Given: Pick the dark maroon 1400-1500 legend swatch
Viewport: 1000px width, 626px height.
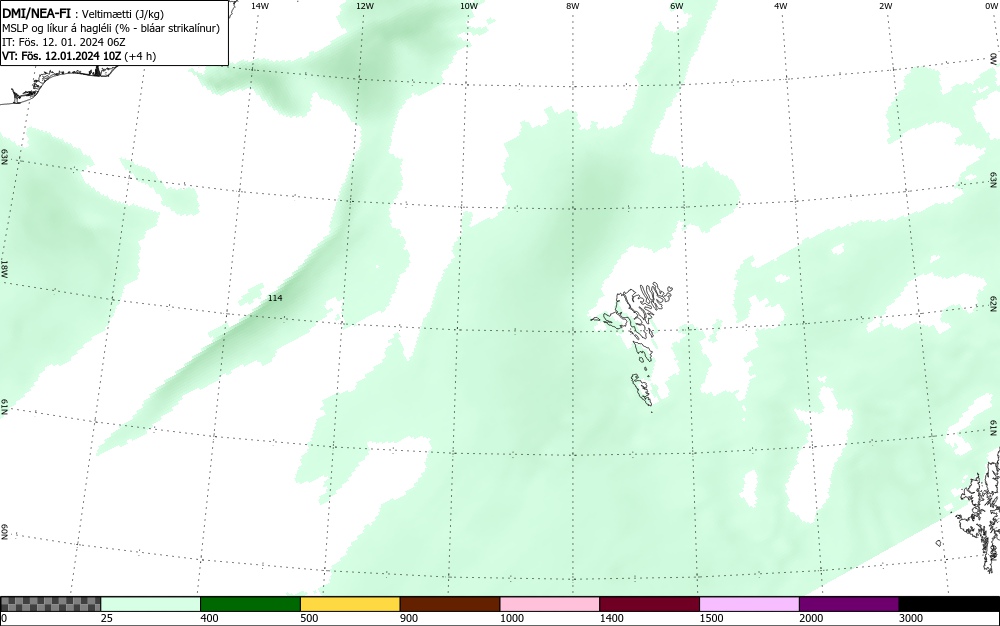Looking at the screenshot, I should (x=649, y=604).
